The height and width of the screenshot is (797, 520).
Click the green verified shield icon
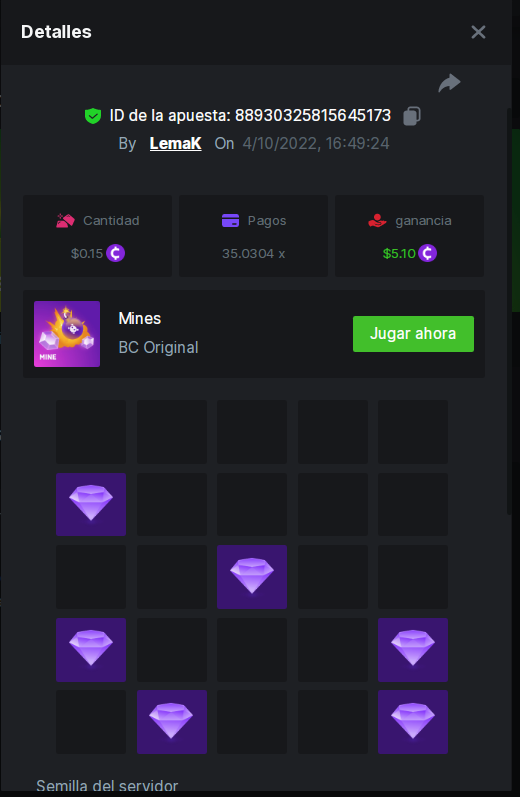93,116
